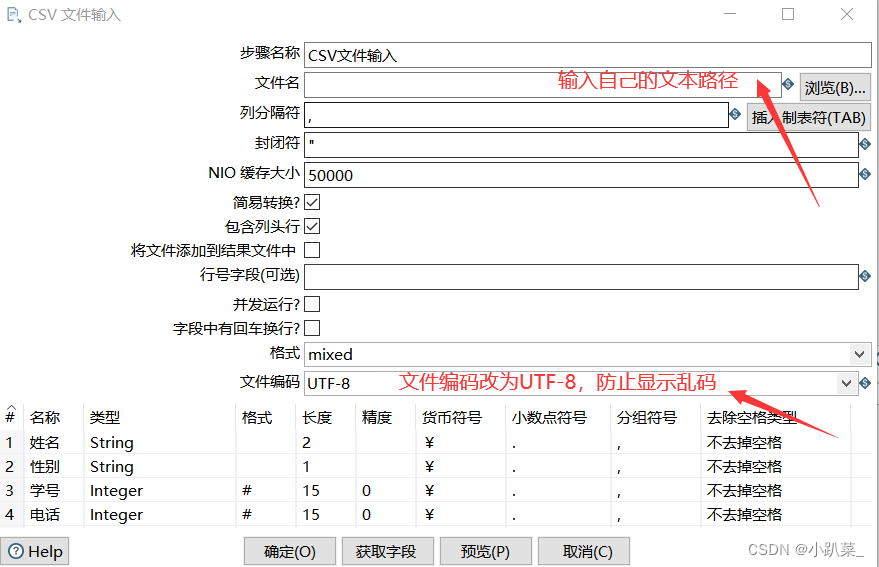Click 取消(C) button
The height and width of the screenshot is (567, 879).
pos(584,551)
